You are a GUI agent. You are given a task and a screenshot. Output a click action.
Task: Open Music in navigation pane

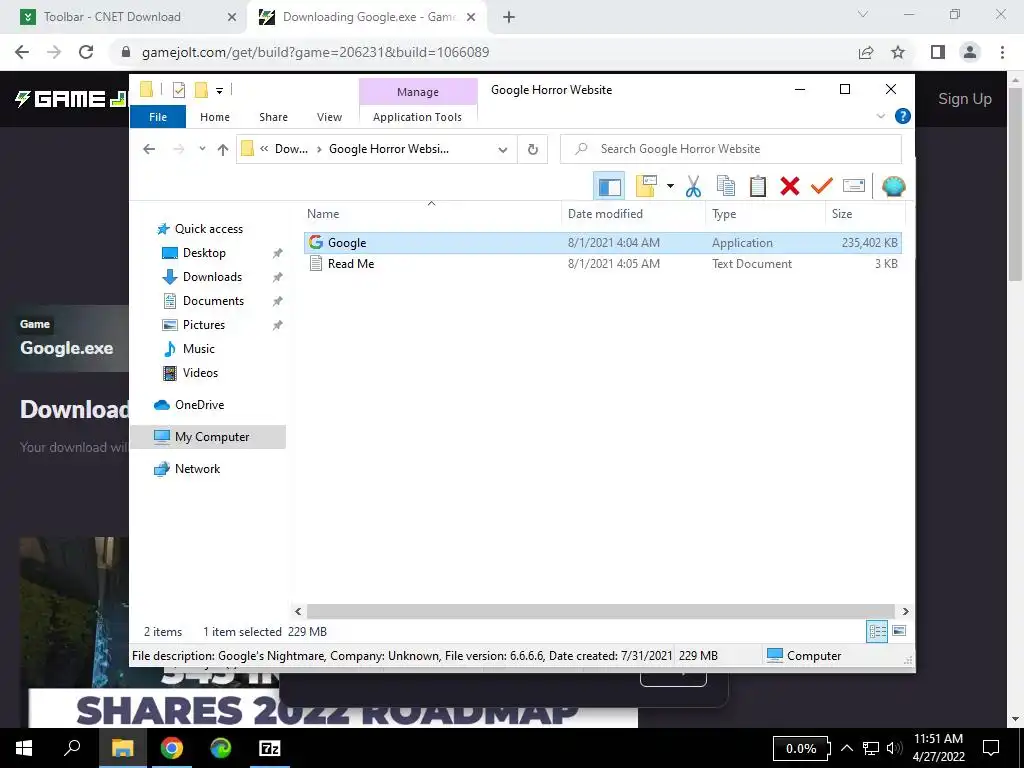pyautogui.click(x=199, y=349)
